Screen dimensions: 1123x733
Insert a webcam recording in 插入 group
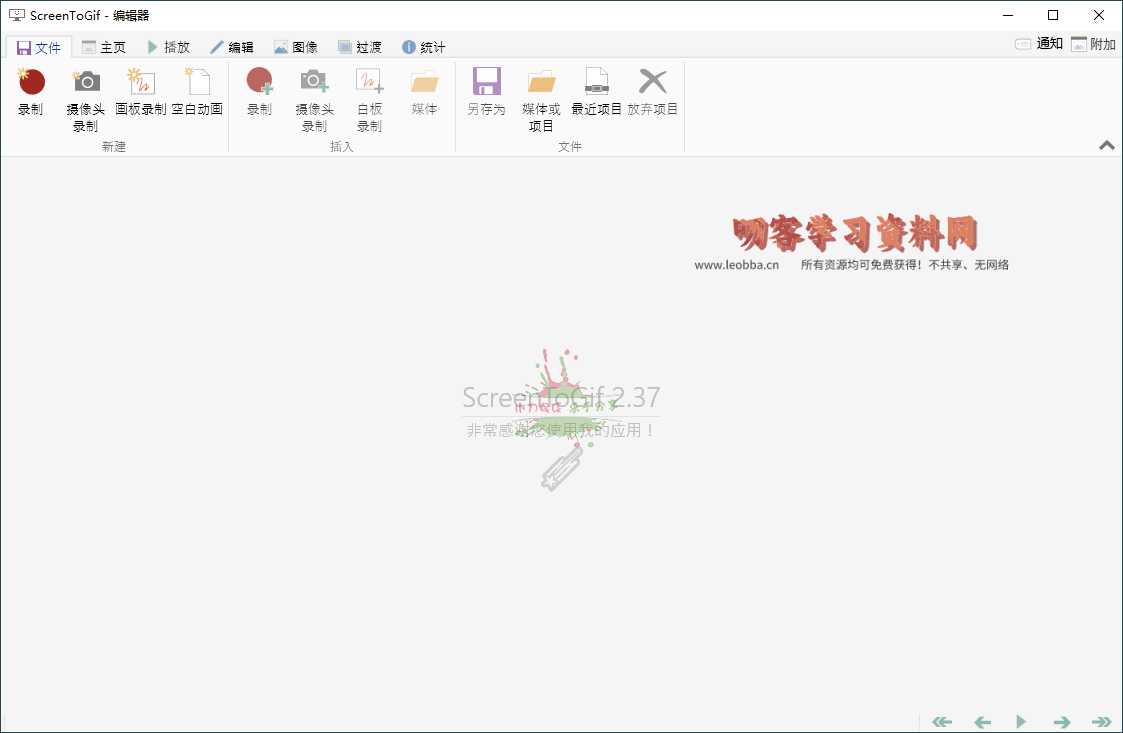[x=314, y=100]
